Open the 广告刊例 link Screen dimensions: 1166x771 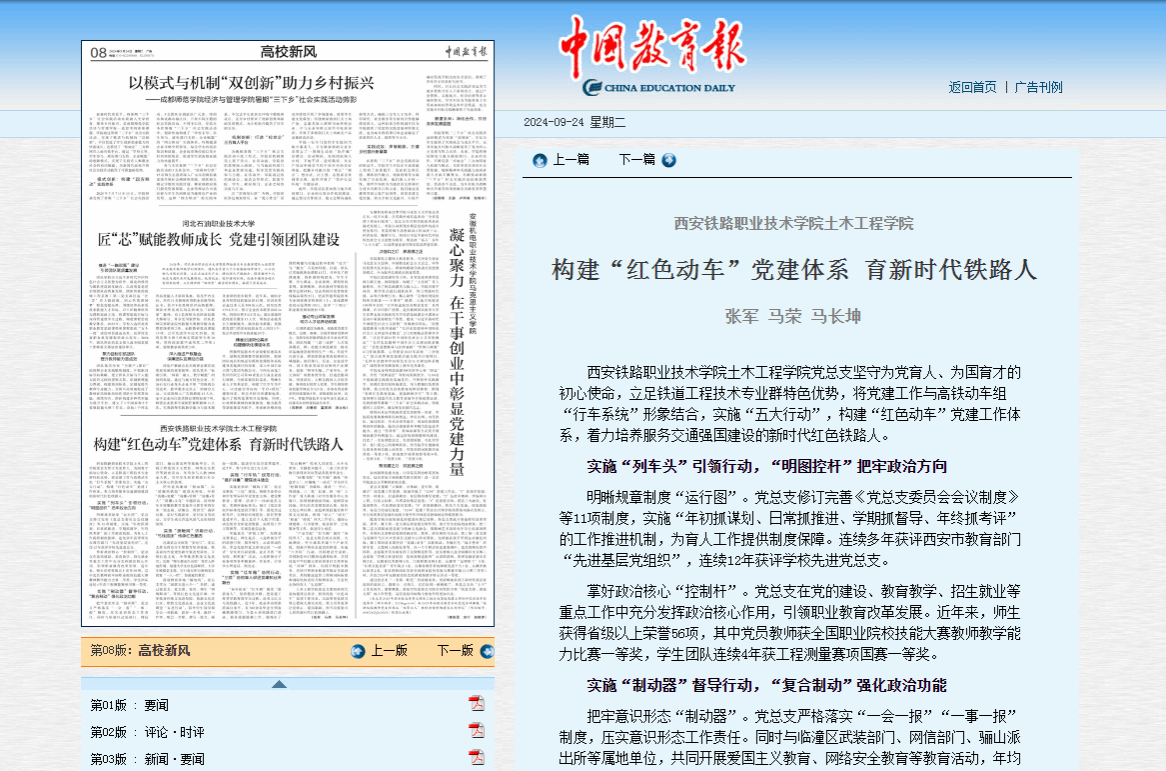point(1038,87)
